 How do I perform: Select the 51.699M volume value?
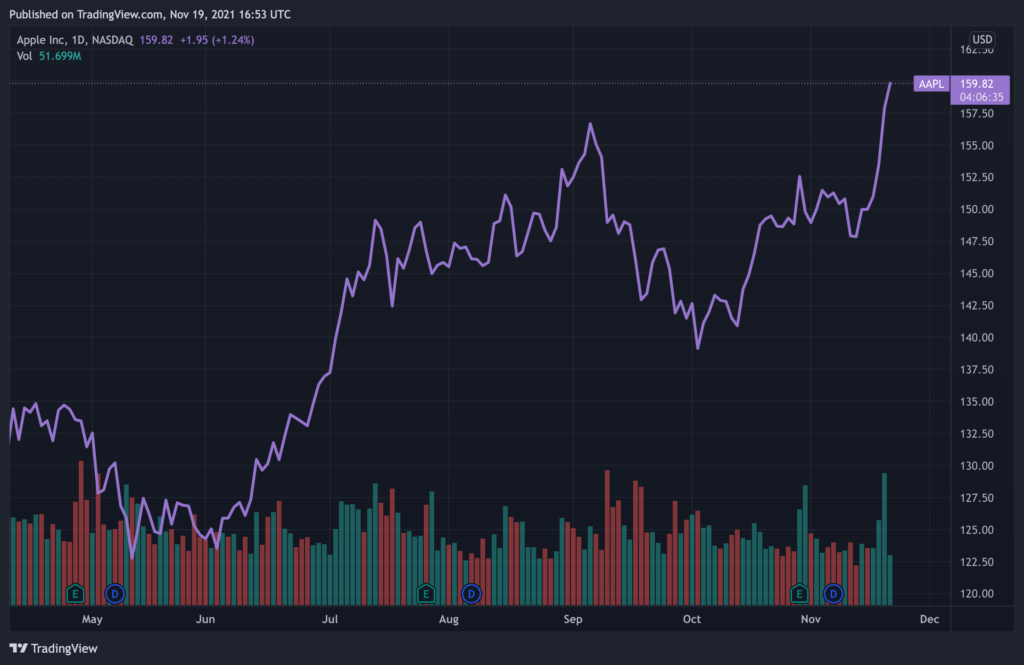click(60, 56)
